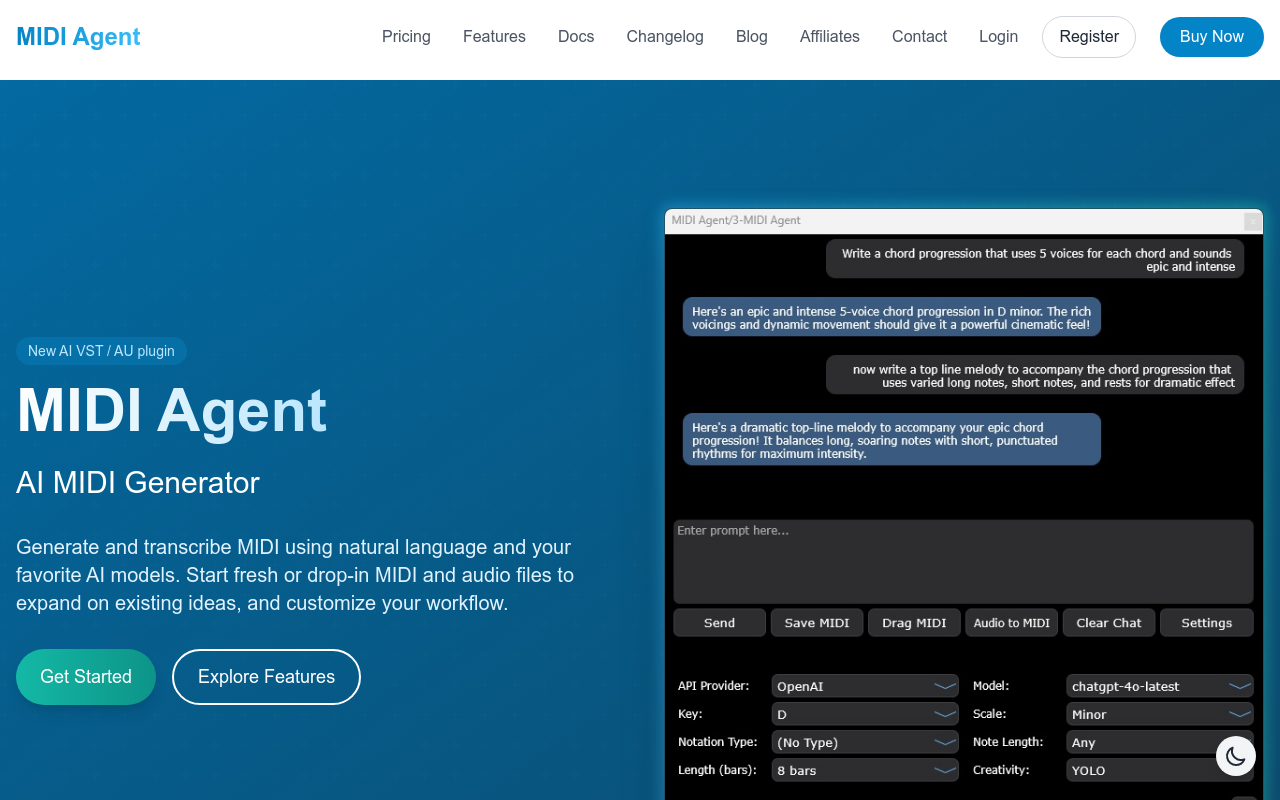Click the Send button in the plugin
1280x800 pixels.
coord(719,623)
